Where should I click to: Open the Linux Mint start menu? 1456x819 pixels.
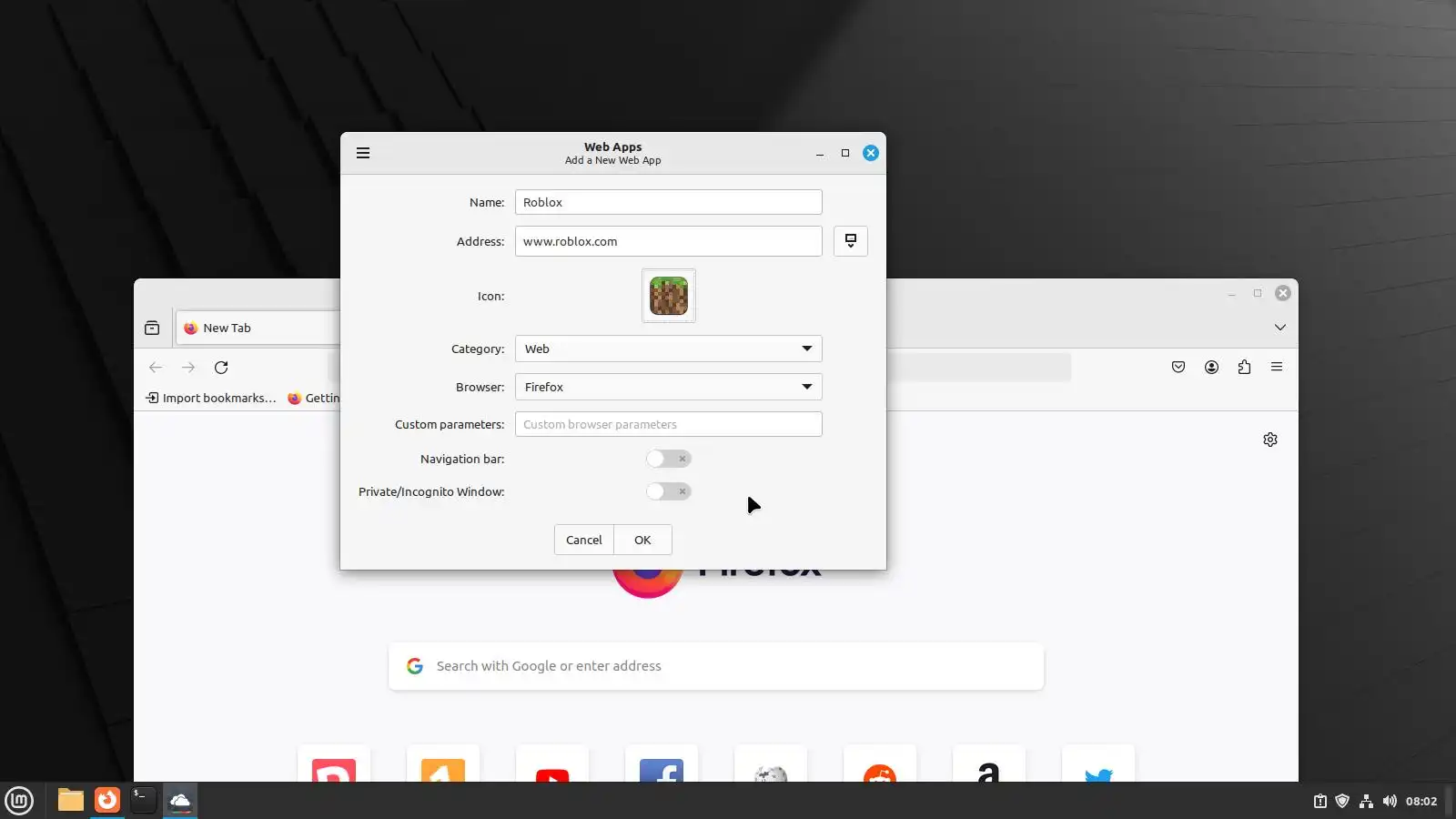click(x=19, y=801)
